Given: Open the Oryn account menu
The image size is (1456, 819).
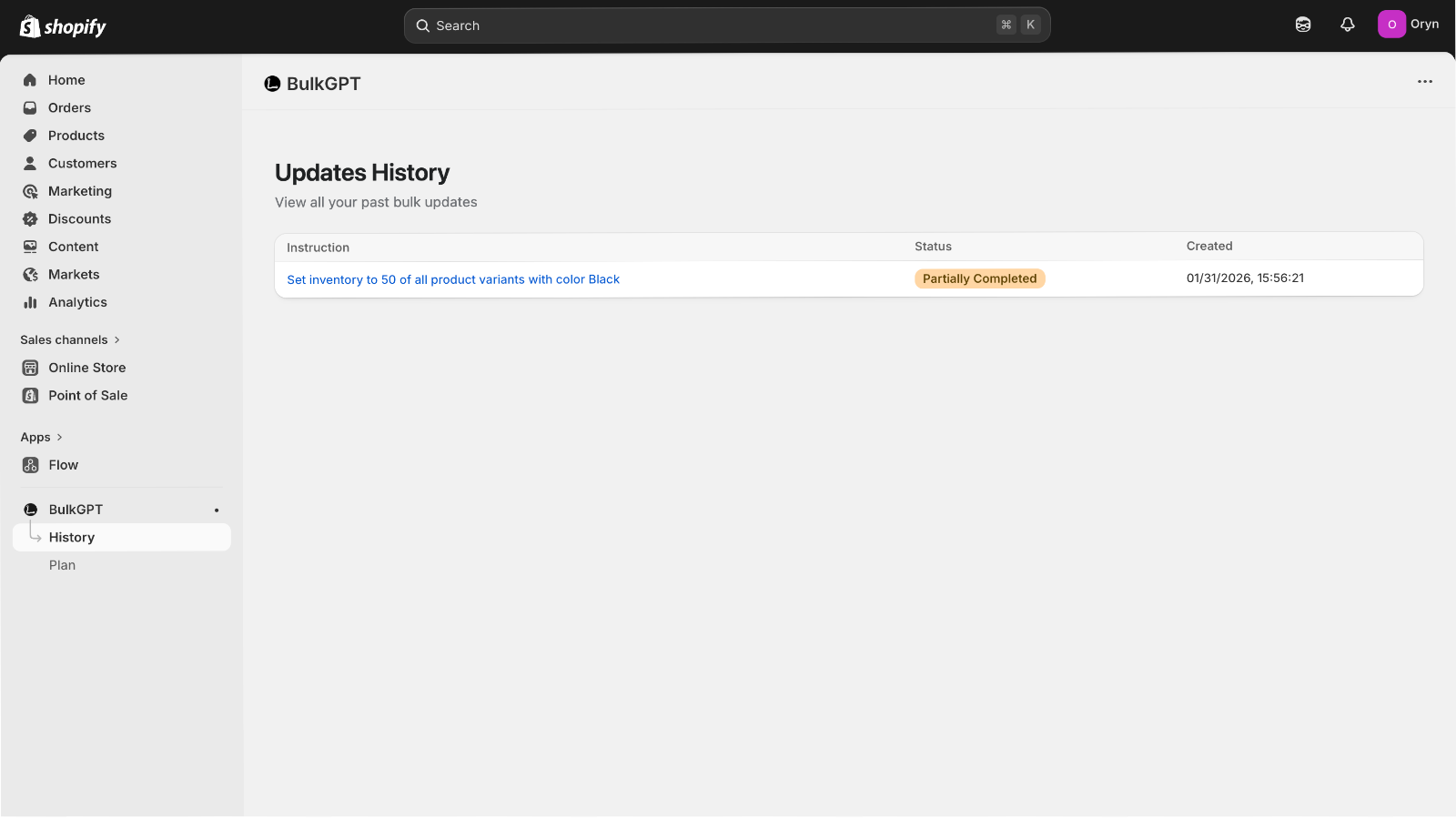Looking at the screenshot, I should pos(1408,25).
